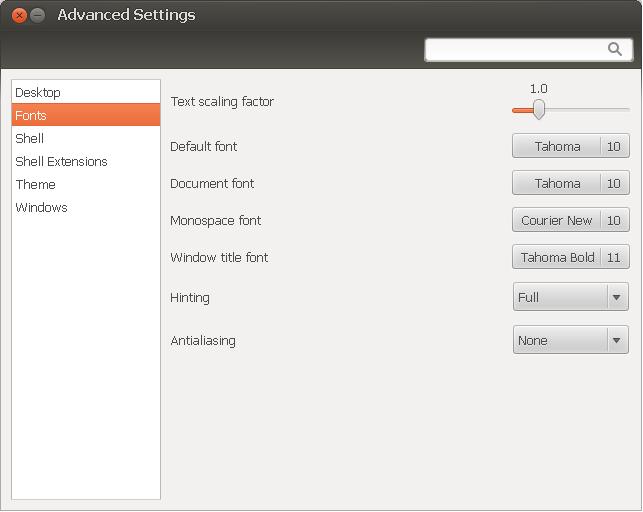
Task: Focus the search input field
Action: coord(529,50)
